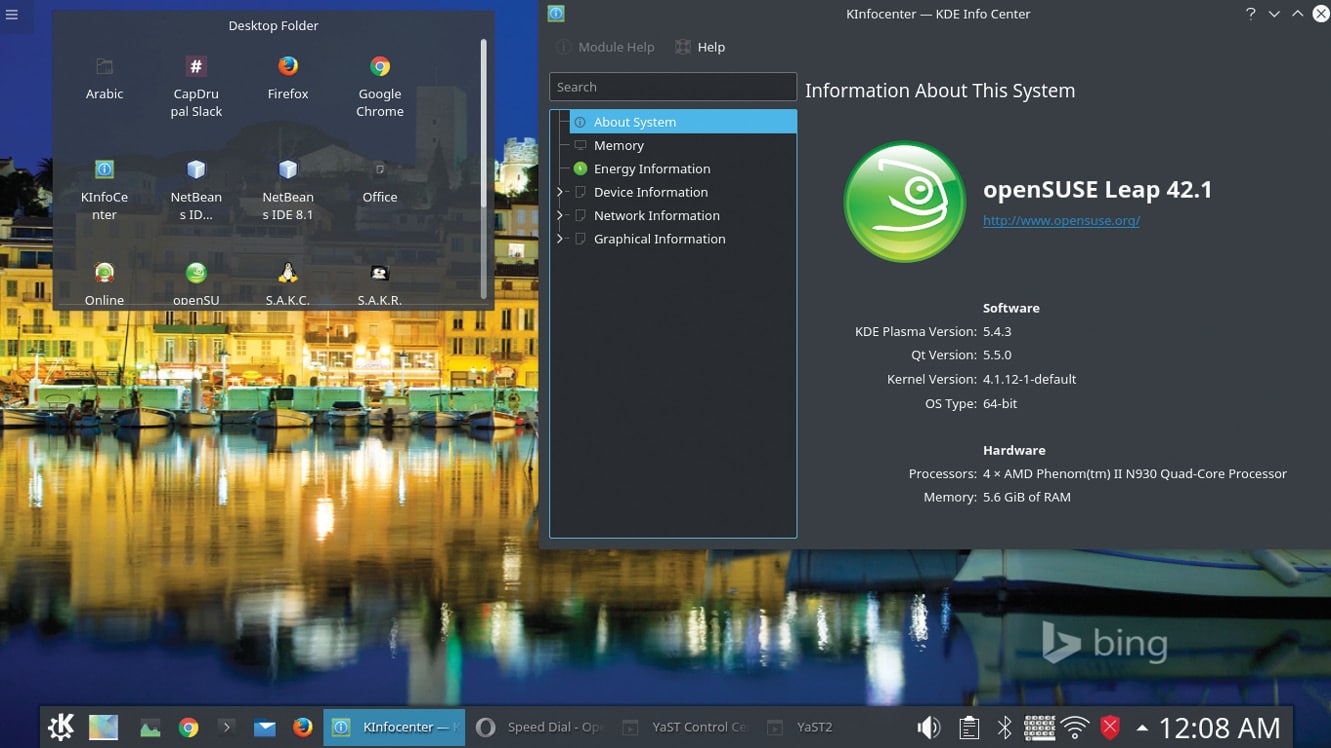Show hidden system tray icons arrow

[1141, 727]
